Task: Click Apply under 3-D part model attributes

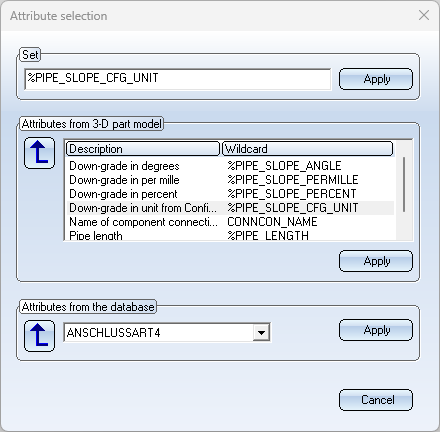Action: click(376, 261)
